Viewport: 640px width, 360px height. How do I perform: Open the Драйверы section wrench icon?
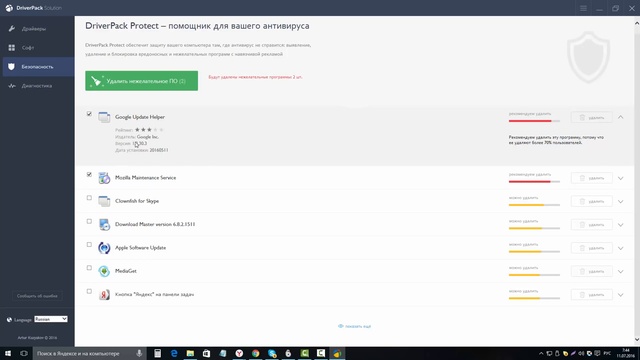[x=11, y=29]
